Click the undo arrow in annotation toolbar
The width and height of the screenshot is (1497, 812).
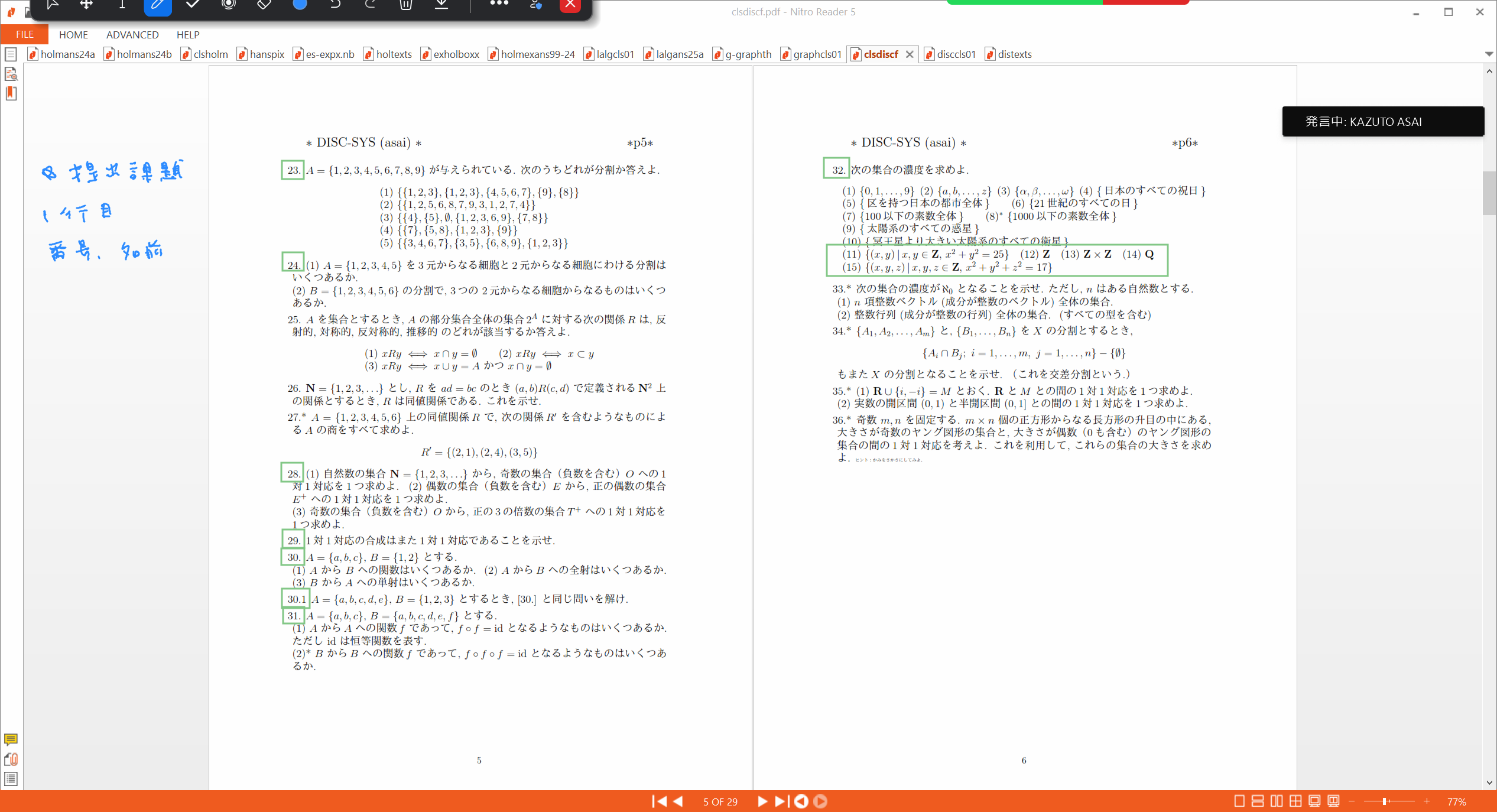(x=335, y=5)
